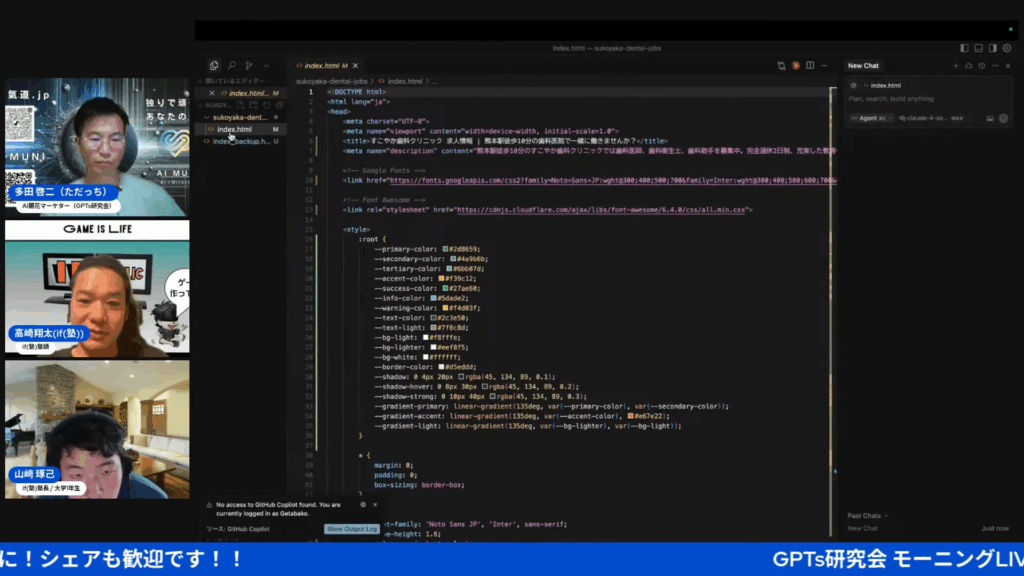
Task: Open the Search view icon
Action: point(232,65)
